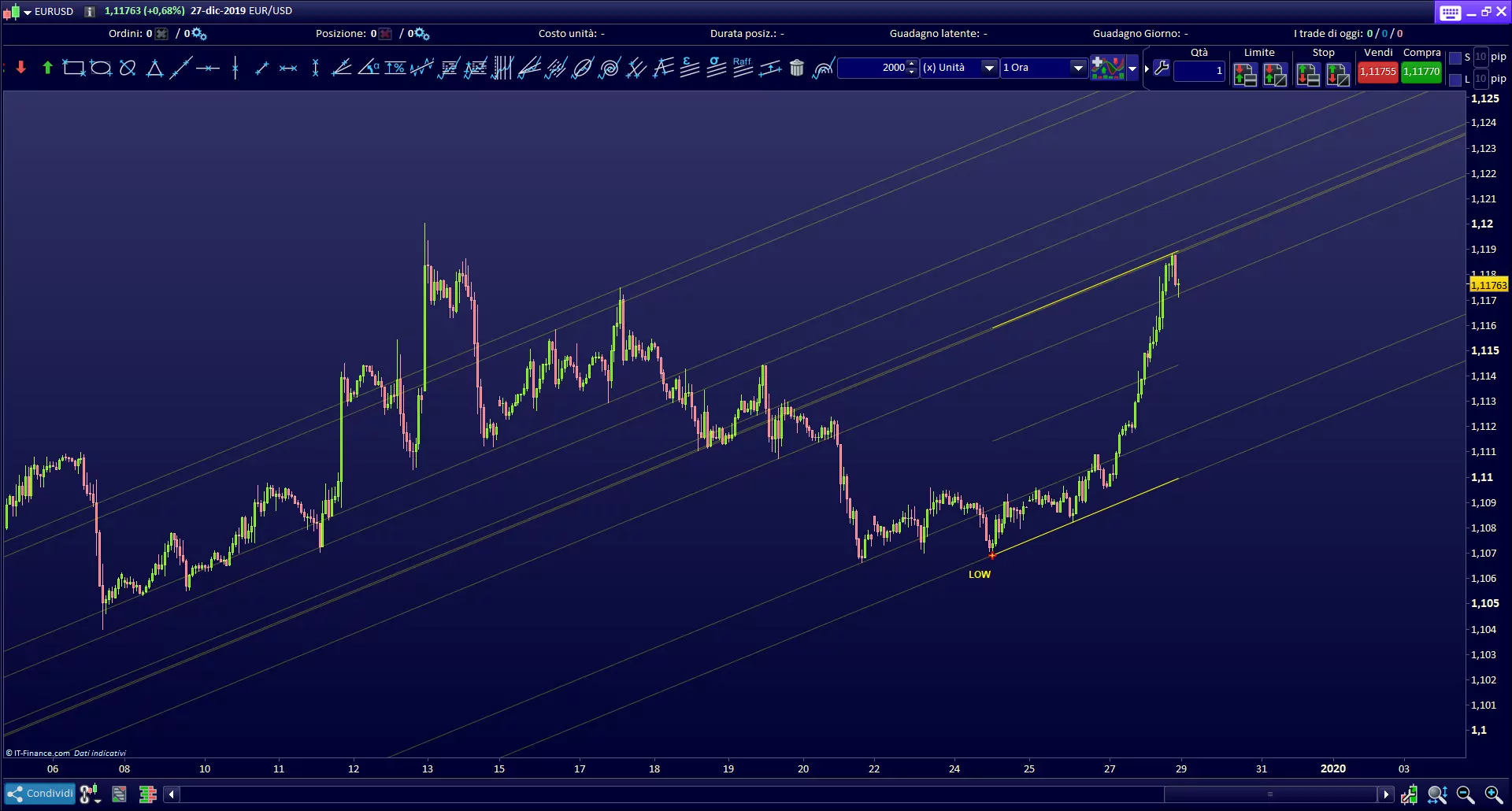Click the red green bars icon in the bottom bar
The width and height of the screenshot is (1512, 811).
pos(147,794)
